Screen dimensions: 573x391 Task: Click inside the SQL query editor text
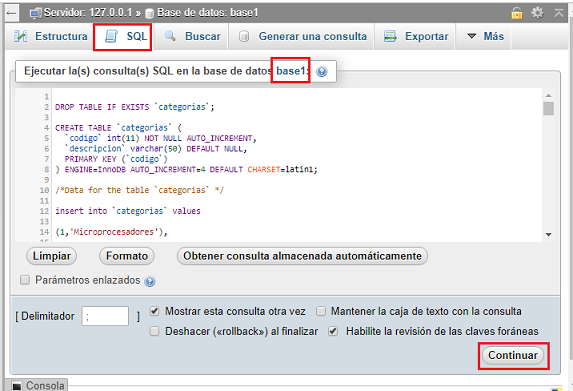click(296, 164)
